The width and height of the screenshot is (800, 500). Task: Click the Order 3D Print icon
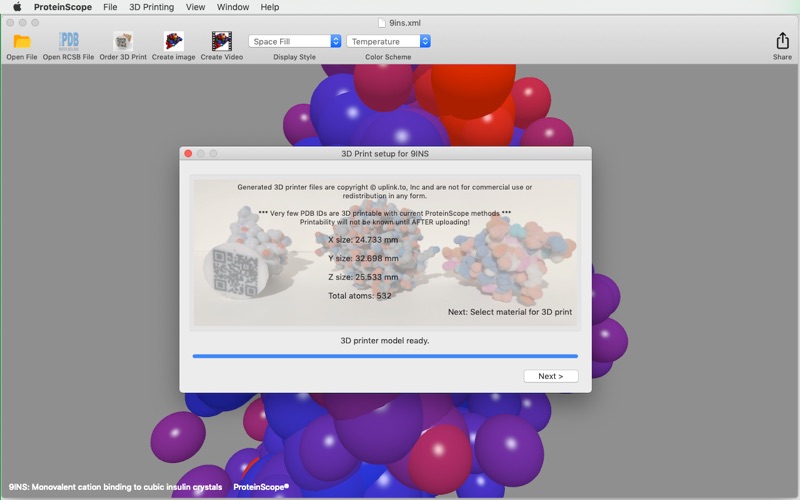tap(123, 41)
